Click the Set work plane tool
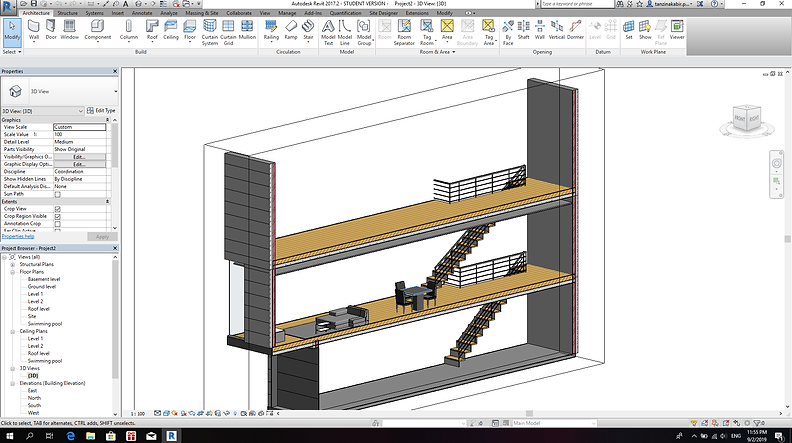The image size is (792, 443). (x=629, y=30)
